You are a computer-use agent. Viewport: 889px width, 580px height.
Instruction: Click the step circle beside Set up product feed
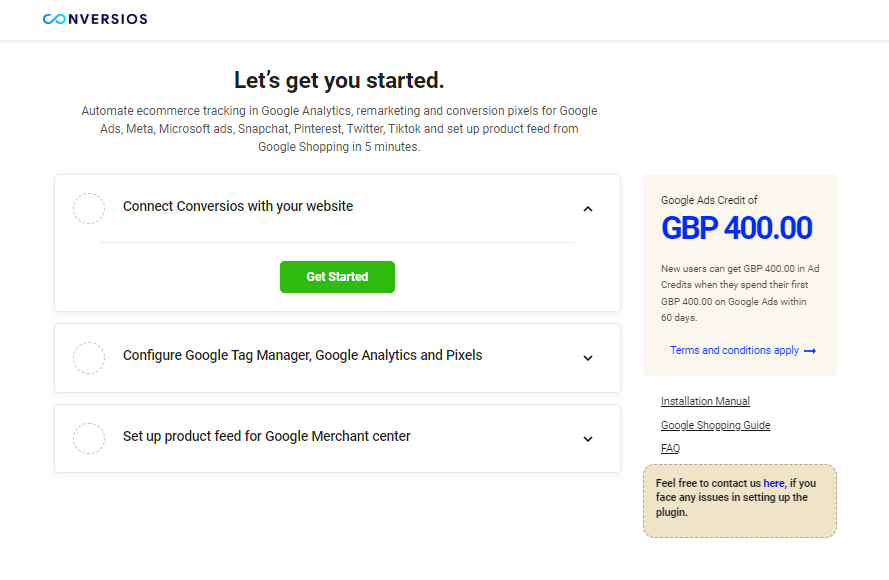89,438
